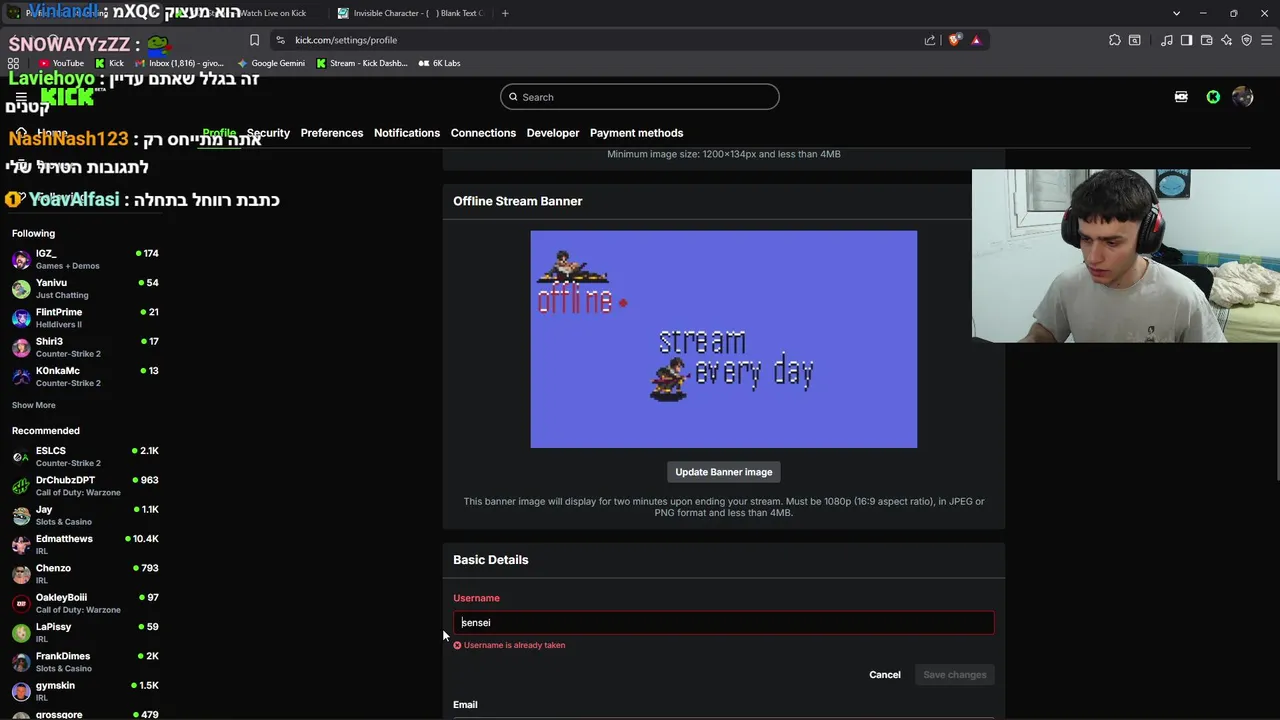The height and width of the screenshot is (720, 1280).
Task: Open the Notifications settings tab
Action: 407,133
